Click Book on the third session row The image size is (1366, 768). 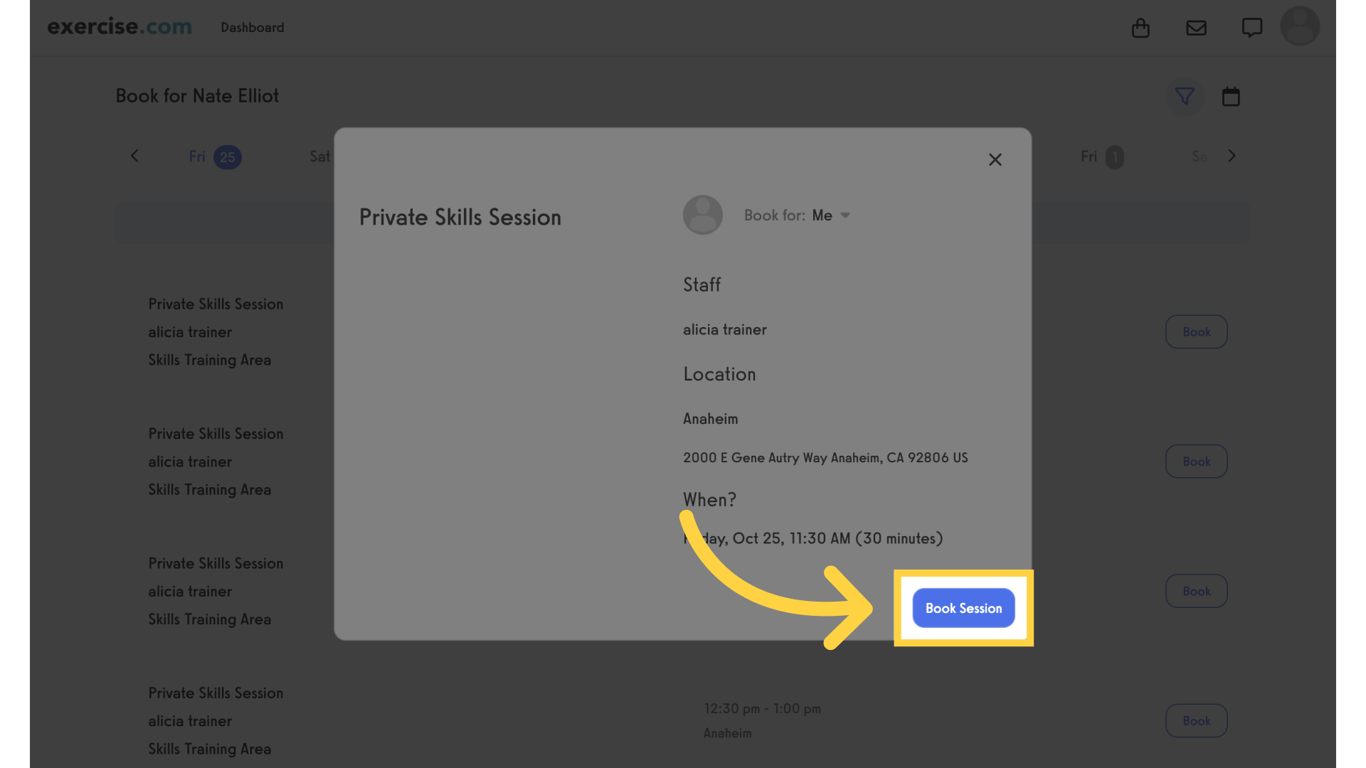[1196, 591]
